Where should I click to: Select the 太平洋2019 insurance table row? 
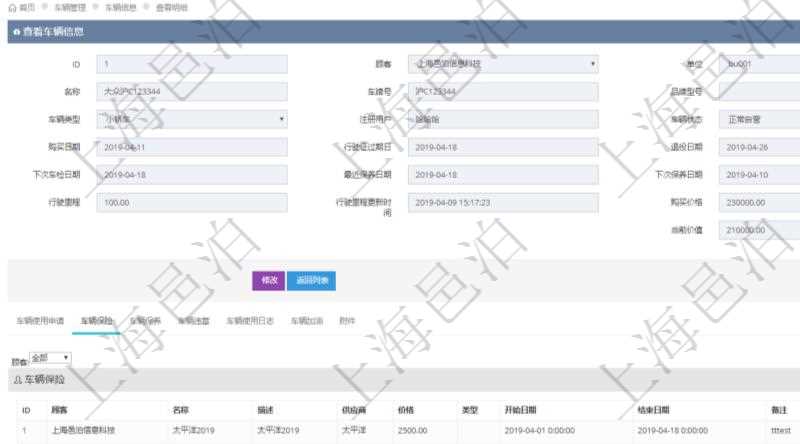(x=400, y=430)
